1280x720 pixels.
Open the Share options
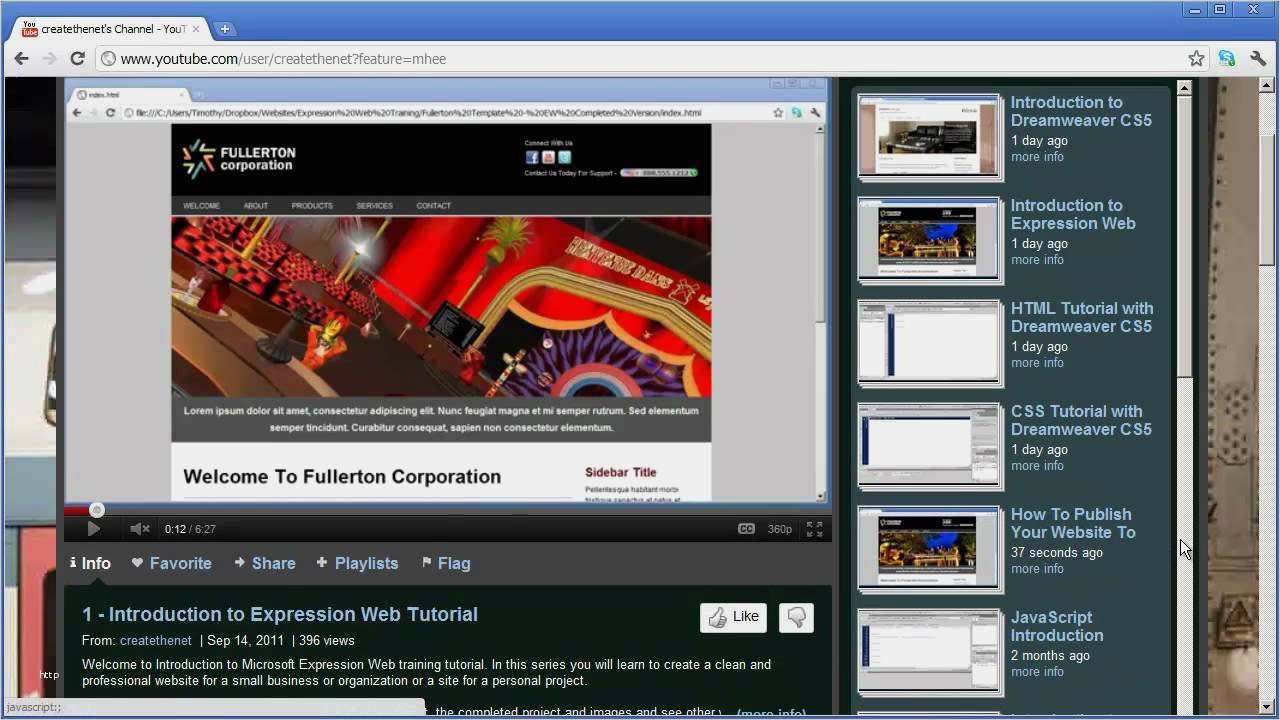[x=265, y=563]
